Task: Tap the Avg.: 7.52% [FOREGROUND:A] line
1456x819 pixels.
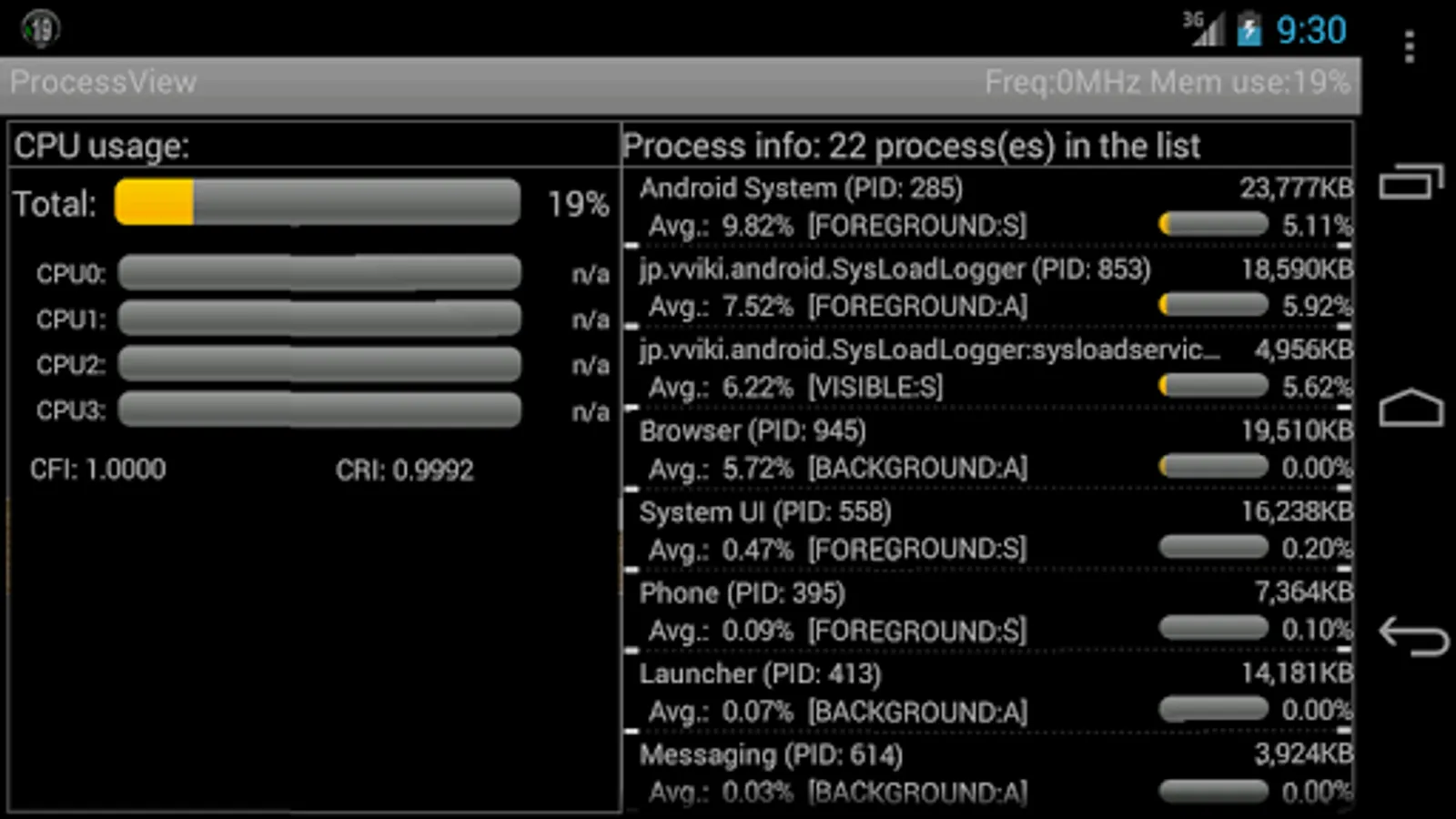Action: [837, 307]
